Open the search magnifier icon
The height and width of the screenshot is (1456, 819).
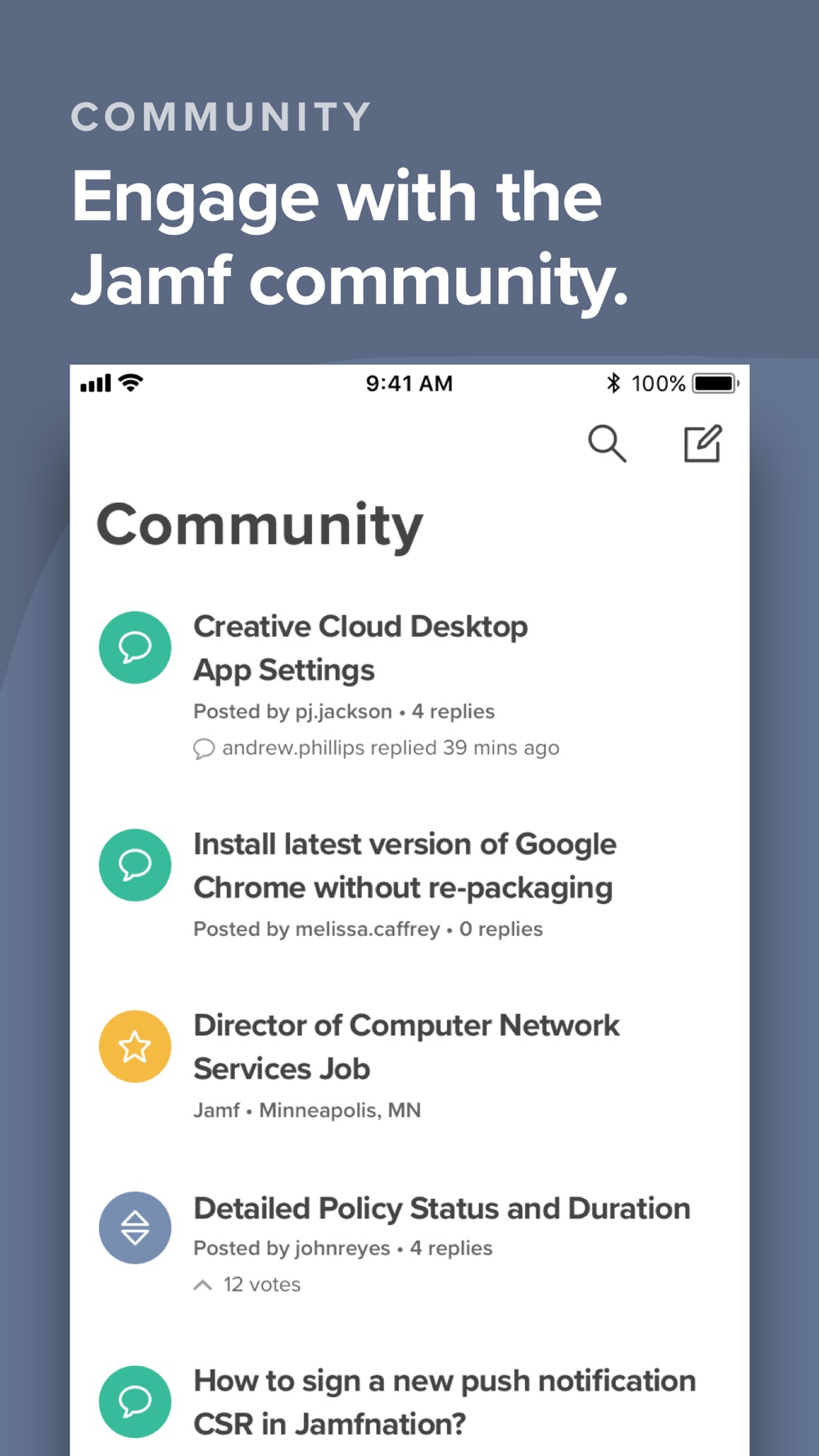tap(607, 444)
